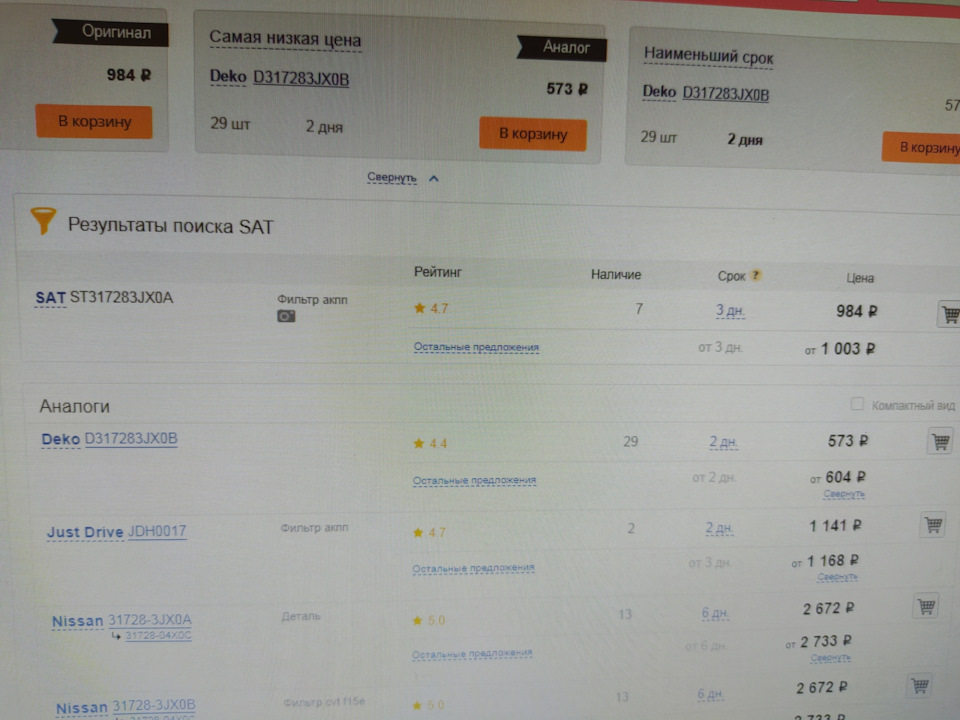Open Deko brand link in Аналоги list
Screen dimensions: 960x720
61,439
